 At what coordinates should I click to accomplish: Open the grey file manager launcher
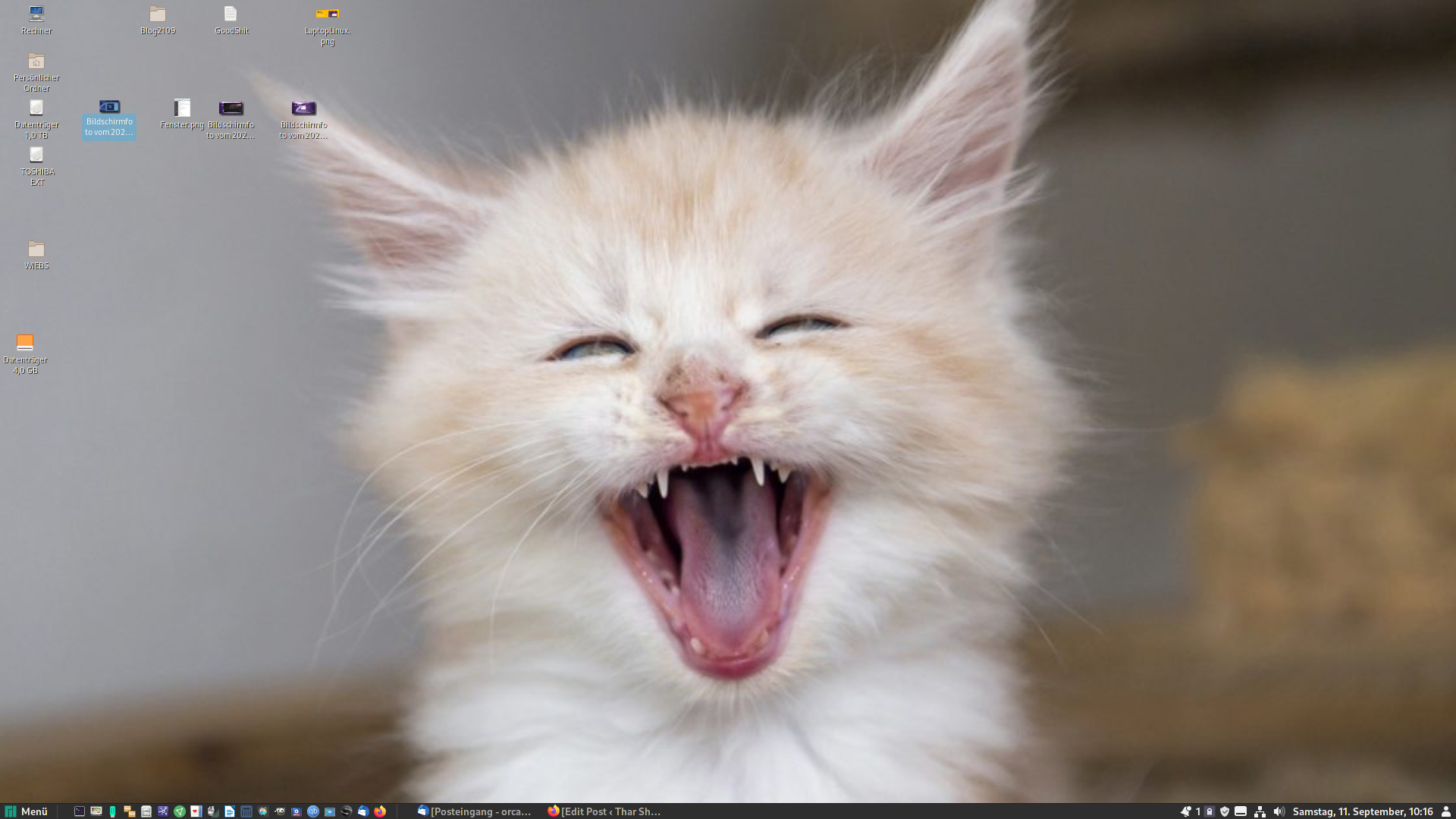point(146,811)
